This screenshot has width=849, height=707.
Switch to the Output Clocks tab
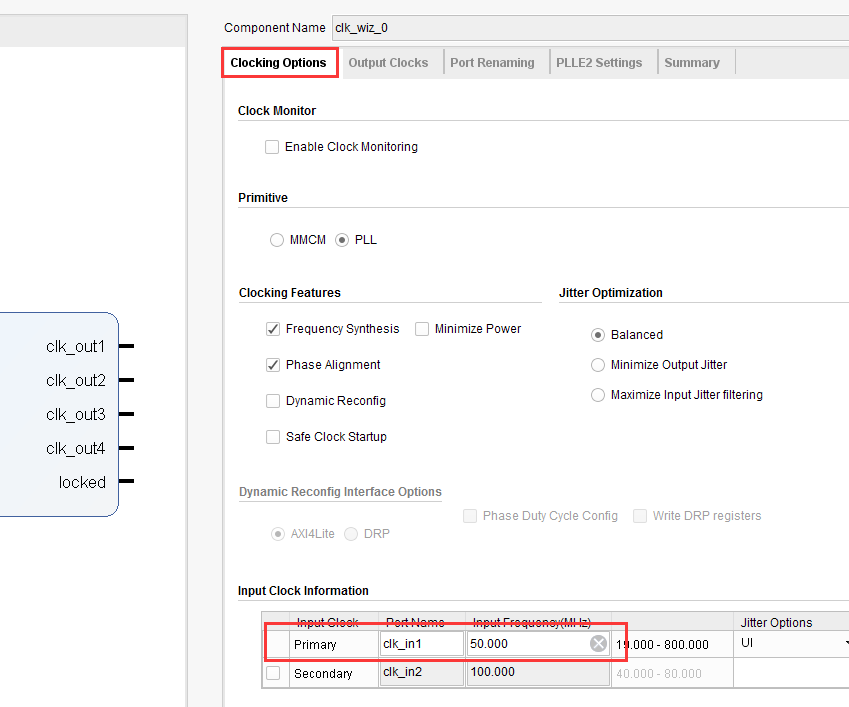[x=388, y=63]
